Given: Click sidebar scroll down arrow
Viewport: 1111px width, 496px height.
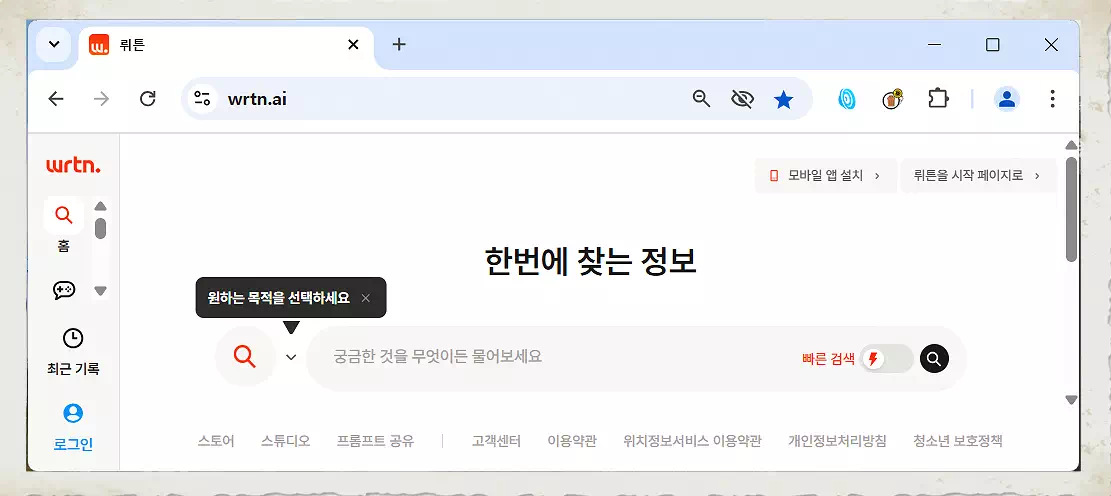Looking at the screenshot, I should click(x=101, y=291).
